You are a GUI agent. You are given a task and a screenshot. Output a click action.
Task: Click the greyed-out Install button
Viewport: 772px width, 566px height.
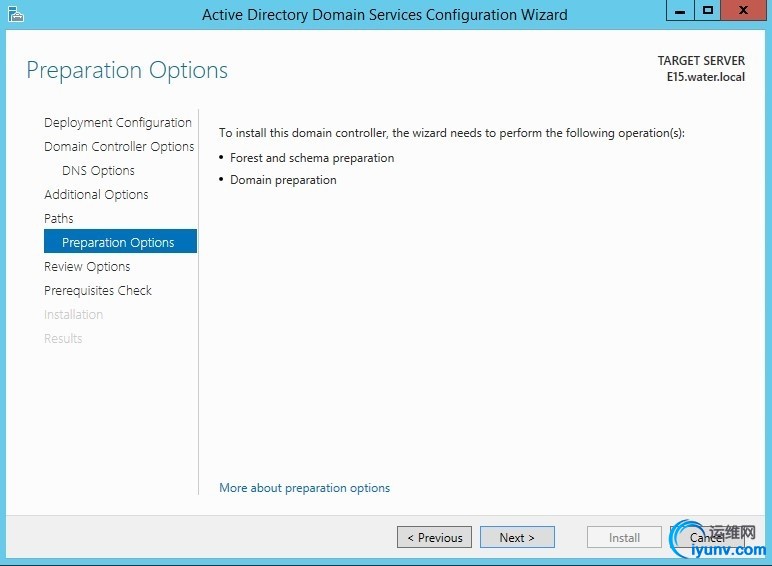click(x=624, y=537)
